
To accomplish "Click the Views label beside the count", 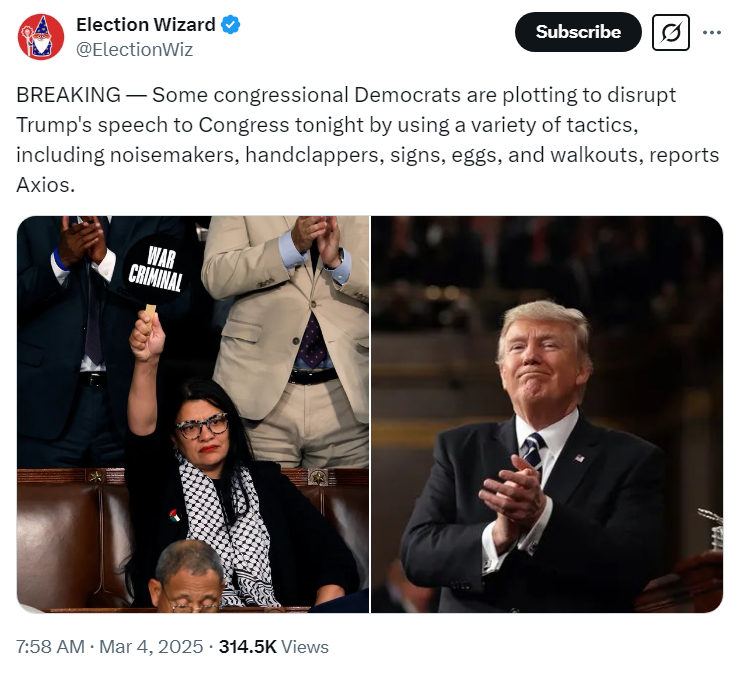I will pyautogui.click(x=305, y=647).
